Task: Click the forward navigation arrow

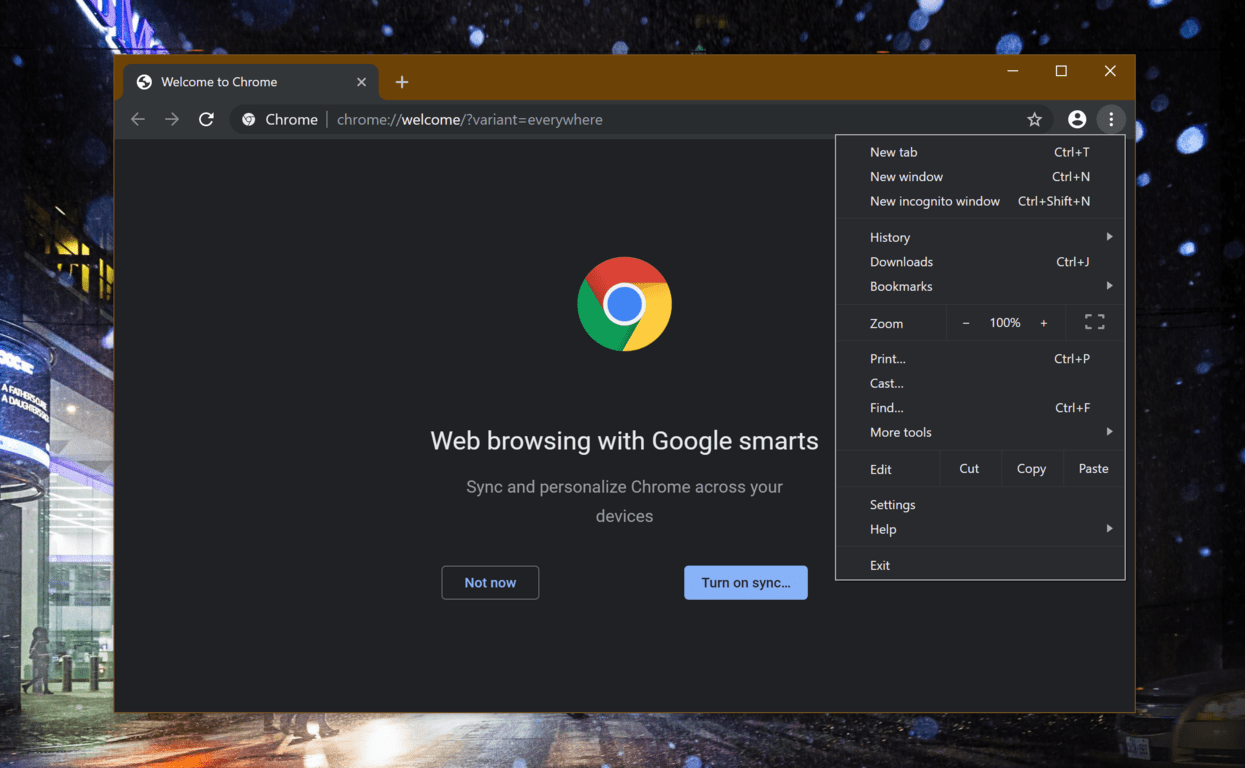Action: point(172,120)
